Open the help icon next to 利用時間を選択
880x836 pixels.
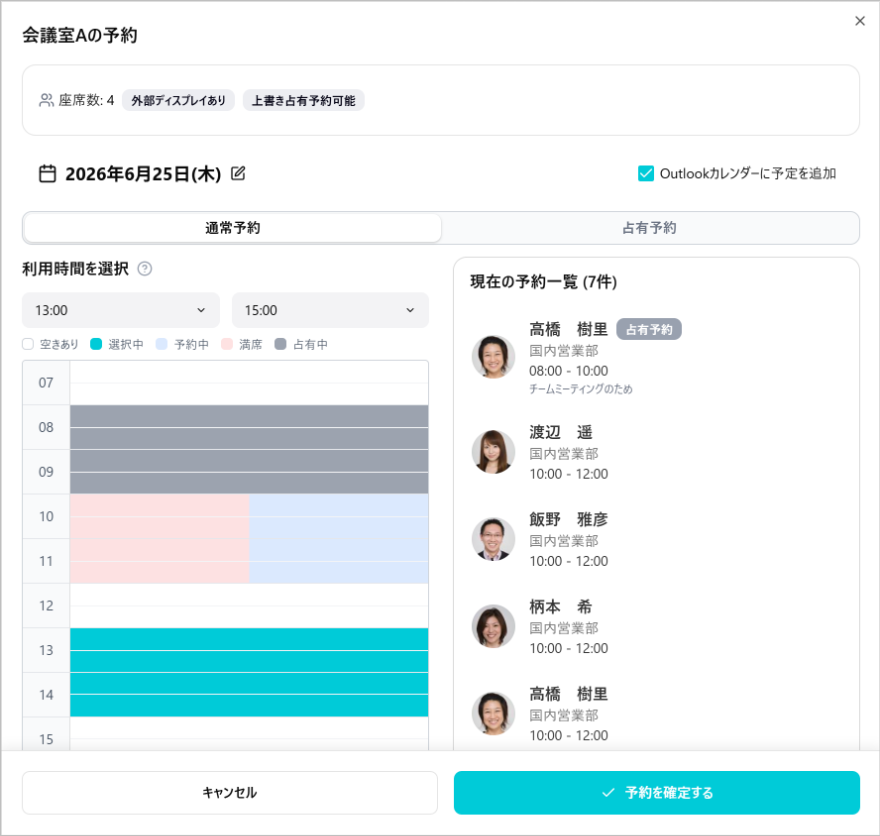(x=145, y=269)
